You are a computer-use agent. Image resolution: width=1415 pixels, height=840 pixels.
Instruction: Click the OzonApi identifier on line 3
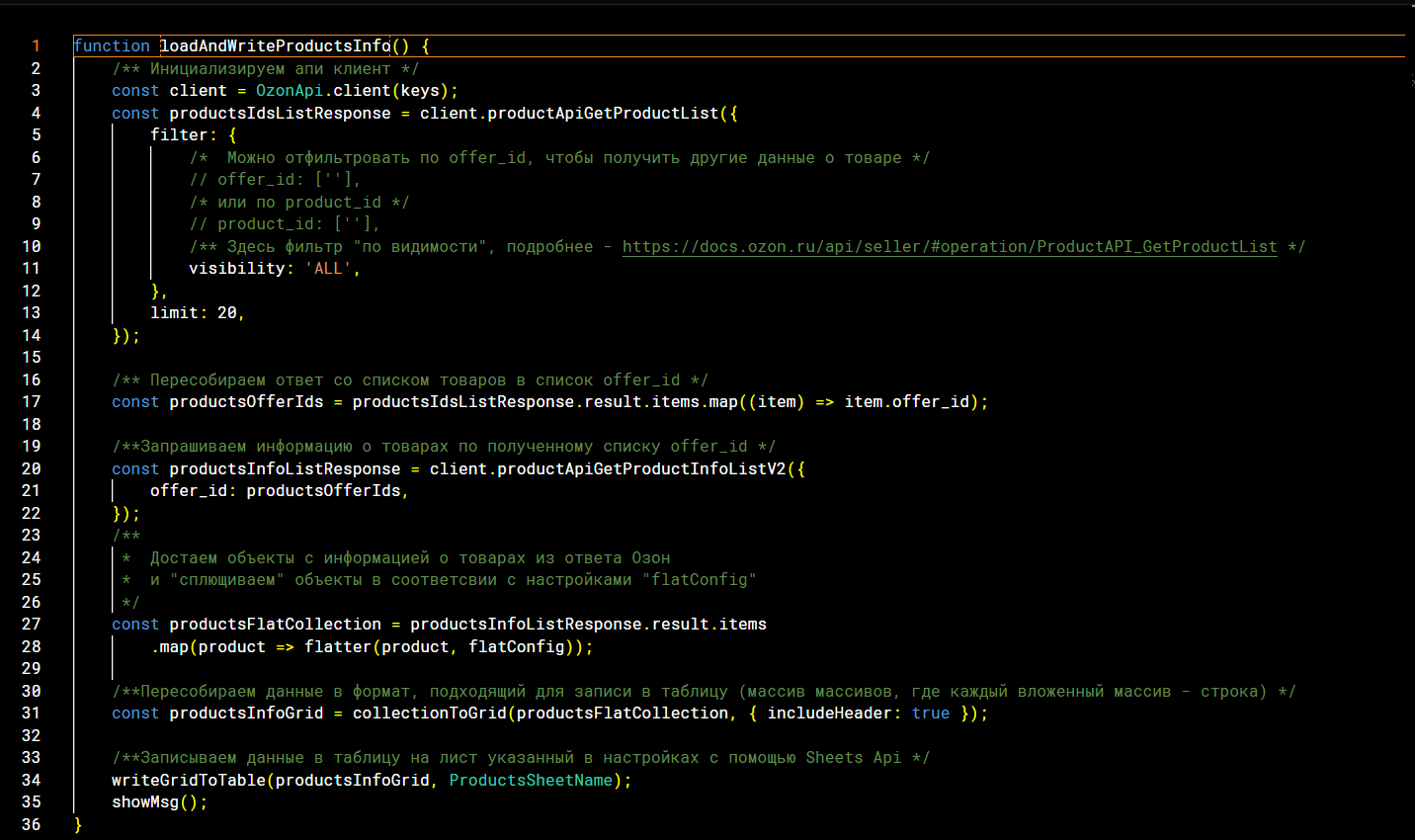click(x=290, y=91)
